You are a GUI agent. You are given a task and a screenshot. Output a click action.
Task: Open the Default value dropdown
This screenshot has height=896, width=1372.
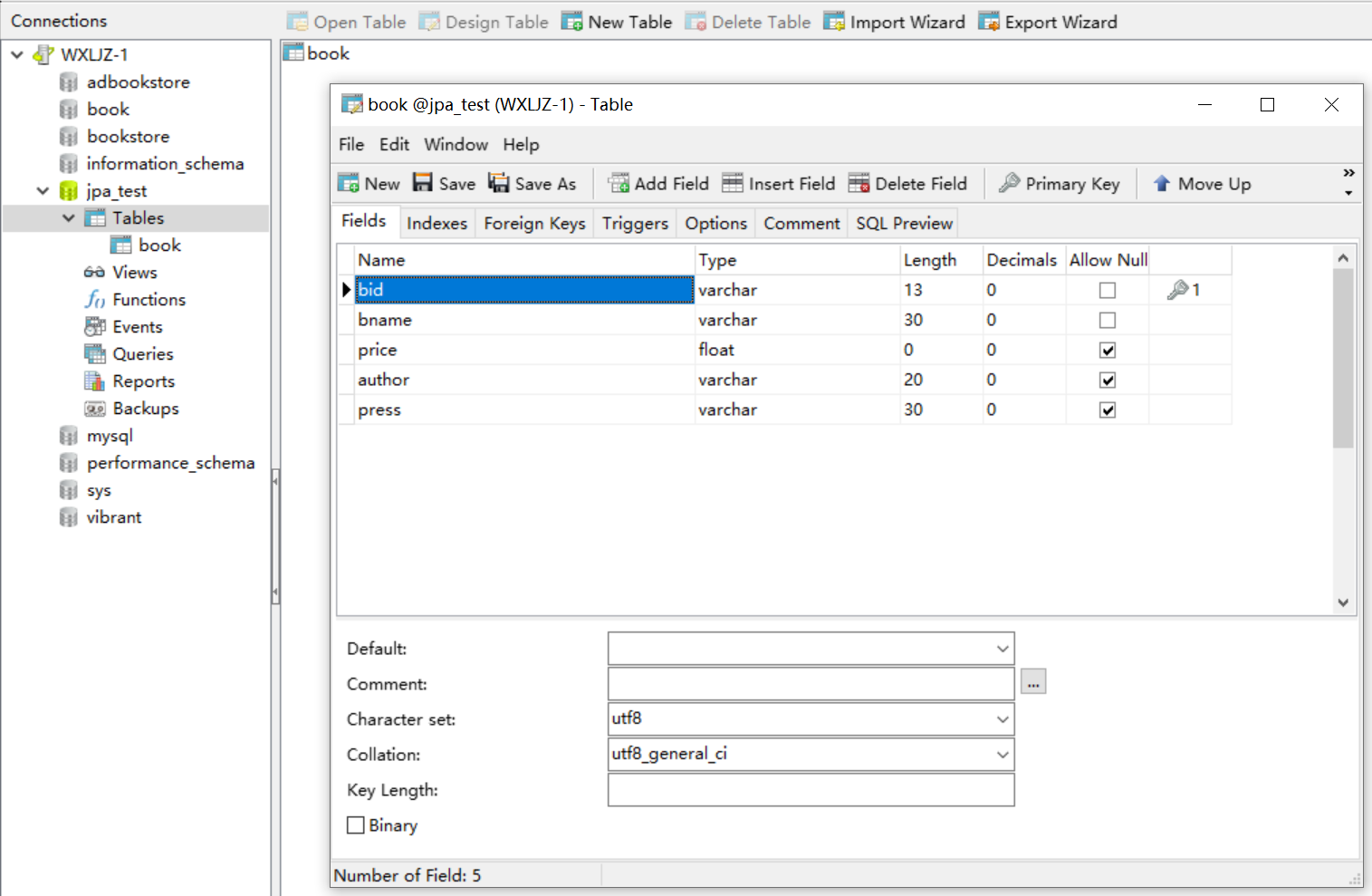click(x=1003, y=649)
